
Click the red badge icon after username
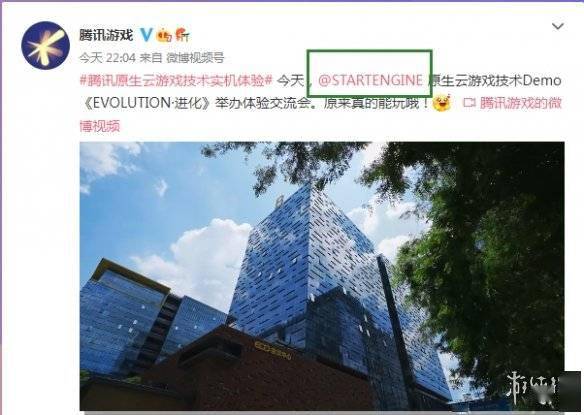tap(182, 35)
